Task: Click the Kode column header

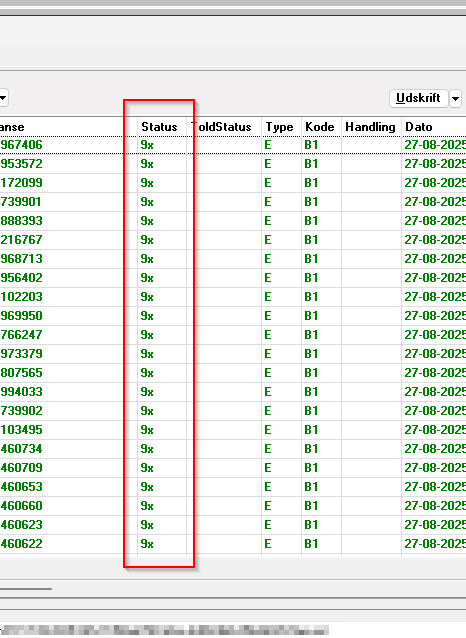Action: (321, 127)
